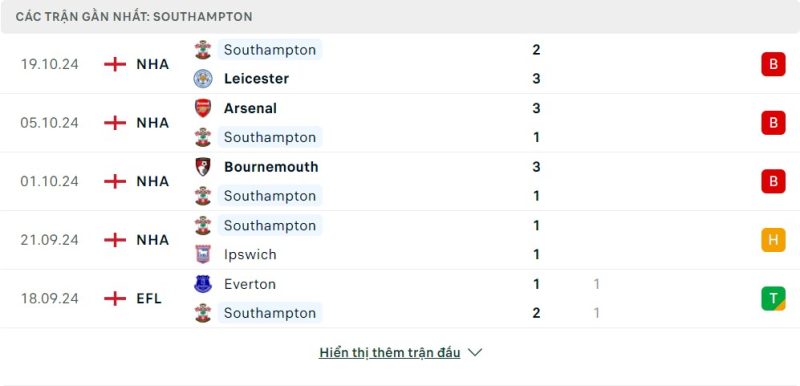Open the Hiển thị thêm trận đấu link
The width and height of the screenshot is (800, 386).
[x=389, y=352]
